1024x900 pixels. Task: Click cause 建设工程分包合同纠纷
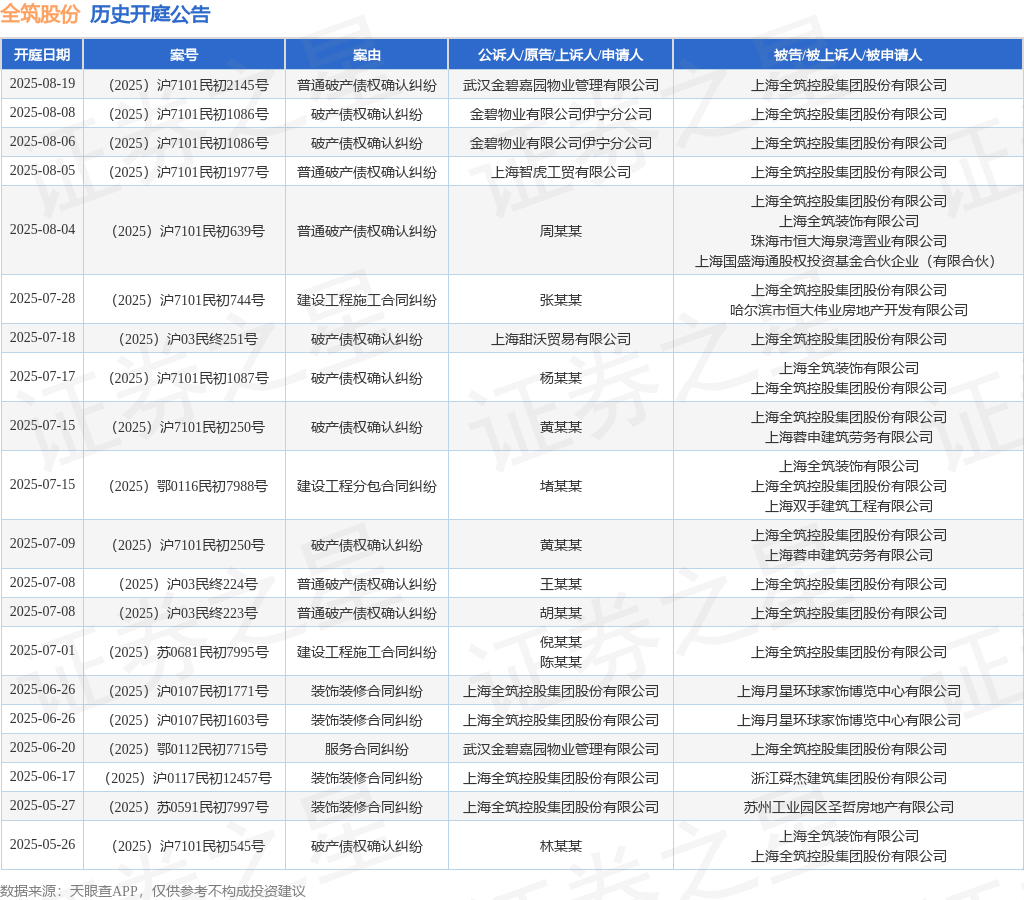(x=366, y=486)
